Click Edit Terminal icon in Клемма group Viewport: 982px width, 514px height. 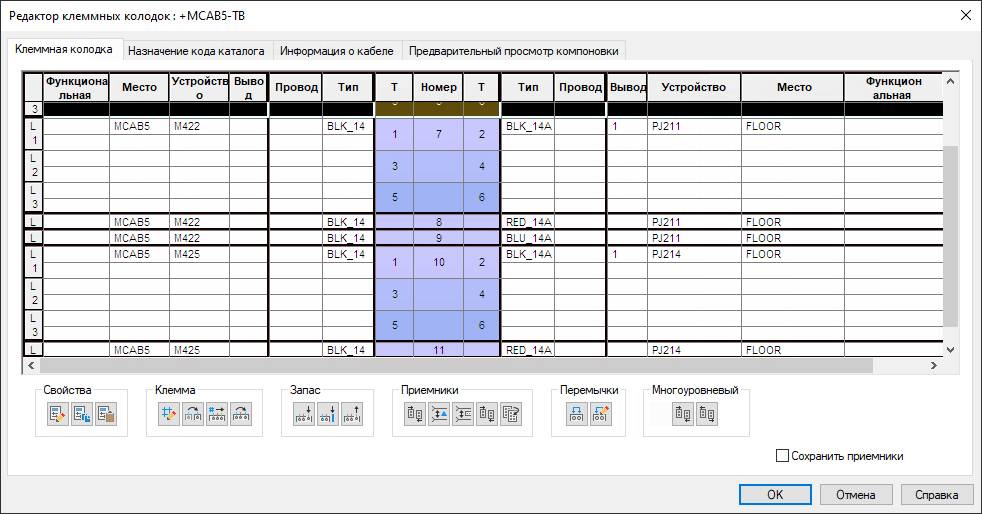coord(168,414)
